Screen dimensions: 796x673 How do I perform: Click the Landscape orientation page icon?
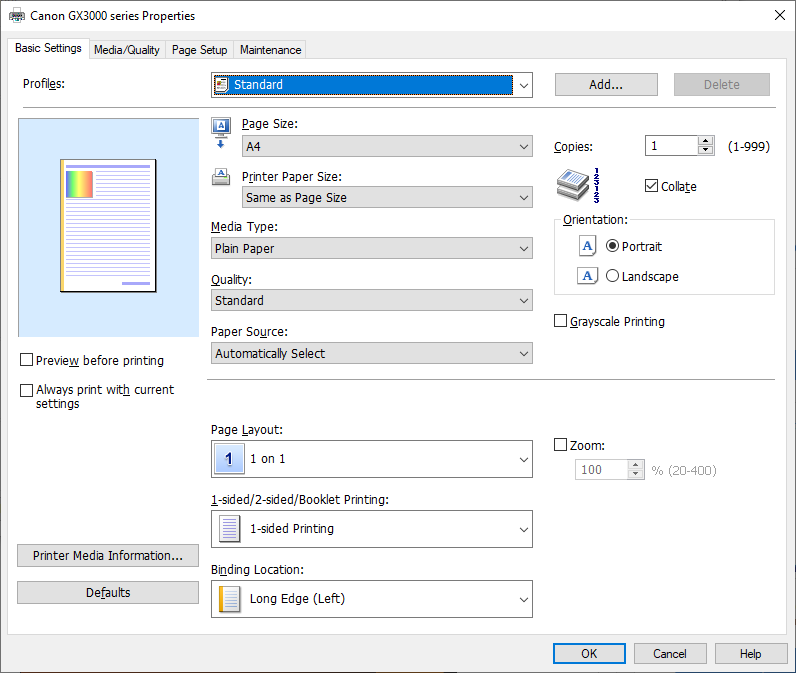587,276
